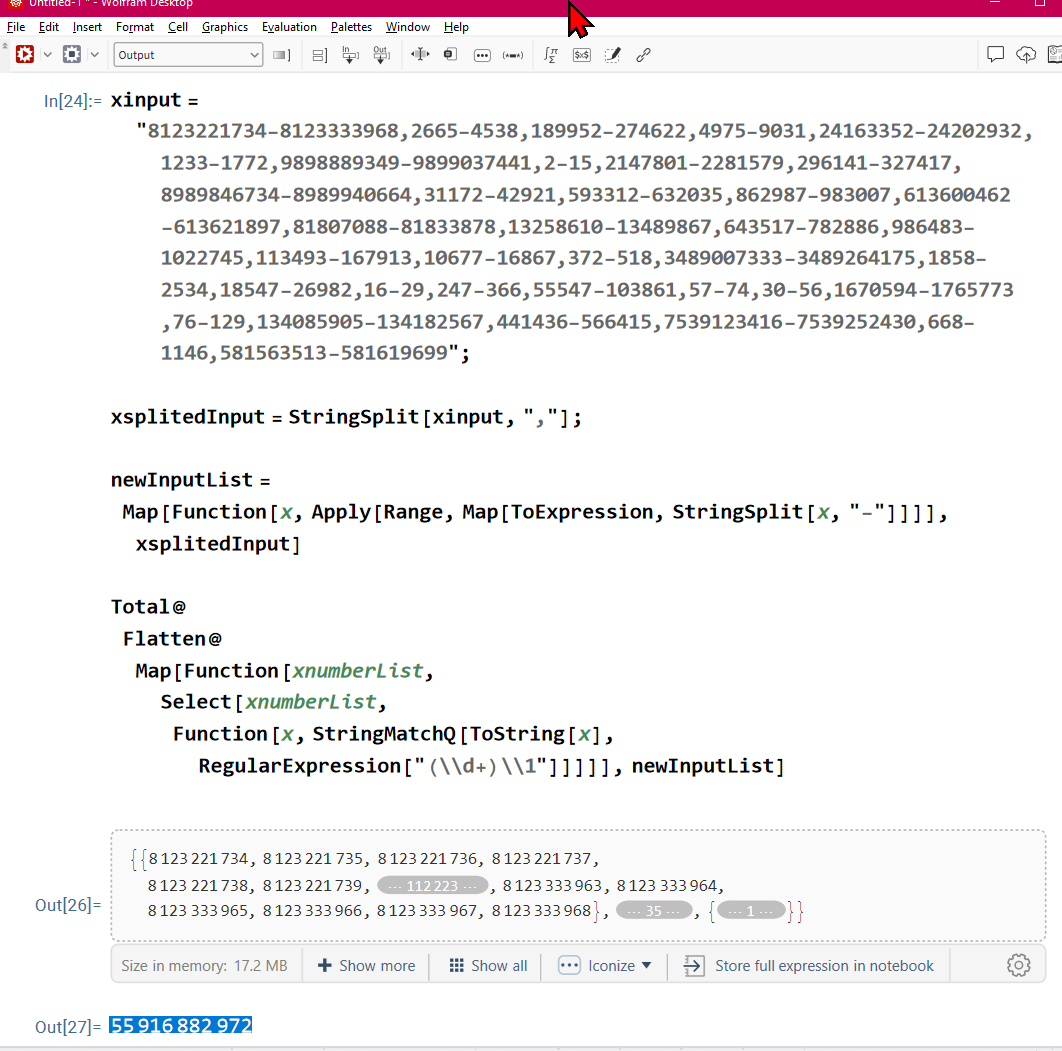
Task: Click the cloud publish icon
Action: (x=1026, y=55)
